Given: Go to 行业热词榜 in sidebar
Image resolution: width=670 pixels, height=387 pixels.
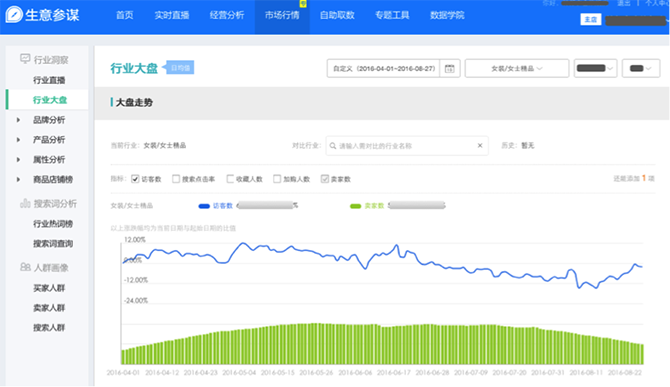Looking at the screenshot, I should click(x=53, y=224).
